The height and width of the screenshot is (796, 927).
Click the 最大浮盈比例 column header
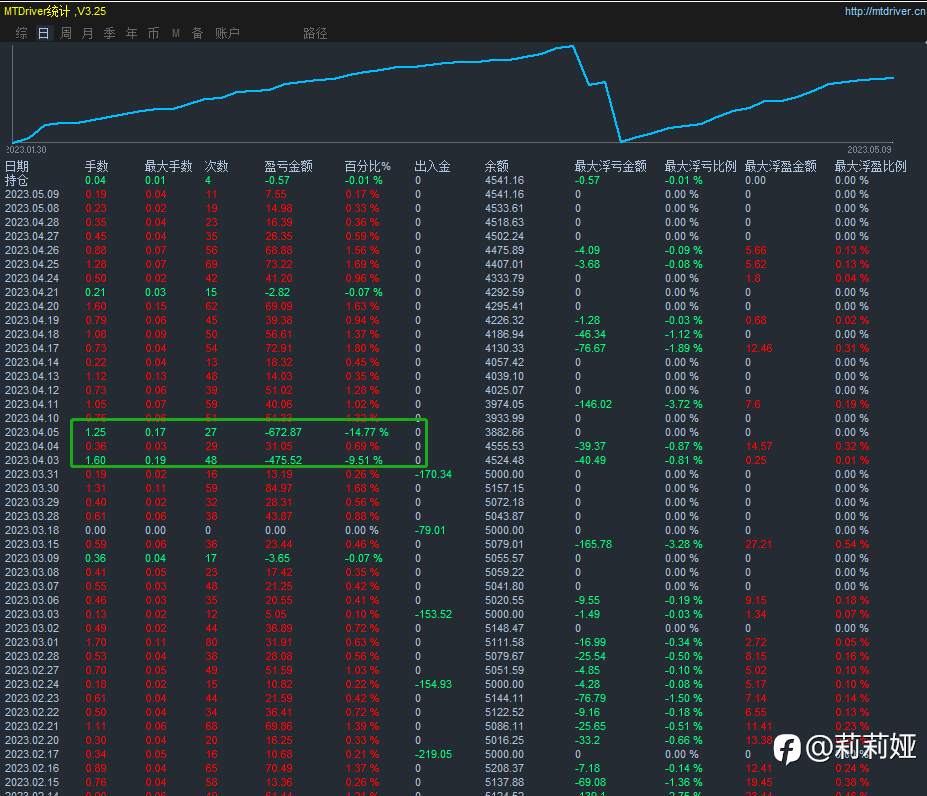tap(870, 166)
